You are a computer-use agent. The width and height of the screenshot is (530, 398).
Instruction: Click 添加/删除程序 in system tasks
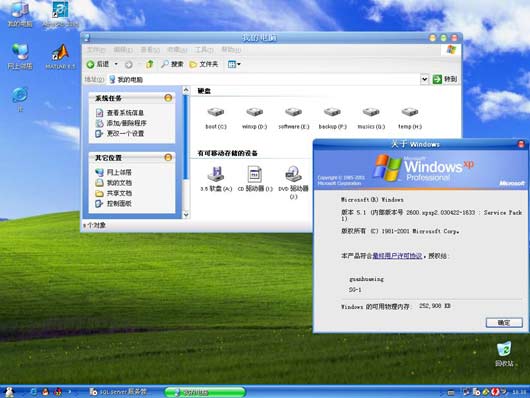pos(126,123)
